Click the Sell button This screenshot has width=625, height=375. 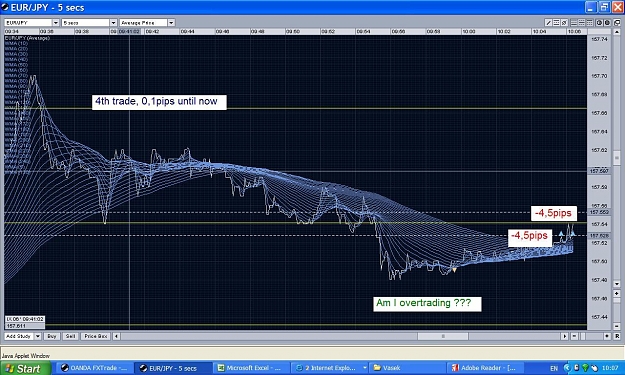[70, 336]
